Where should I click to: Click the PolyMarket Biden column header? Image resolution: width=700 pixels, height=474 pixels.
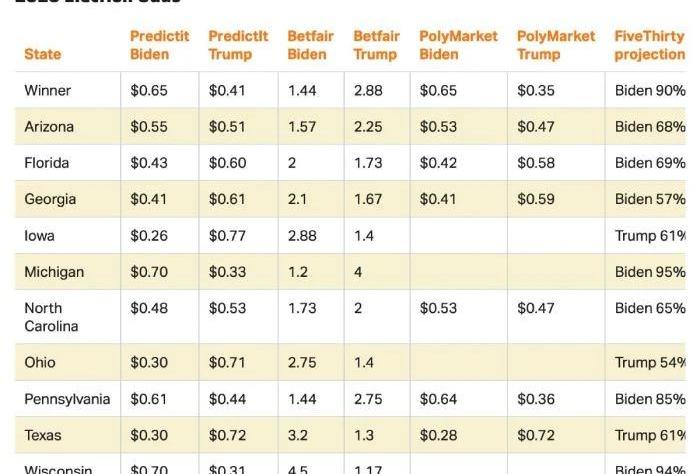[x=458, y=45]
